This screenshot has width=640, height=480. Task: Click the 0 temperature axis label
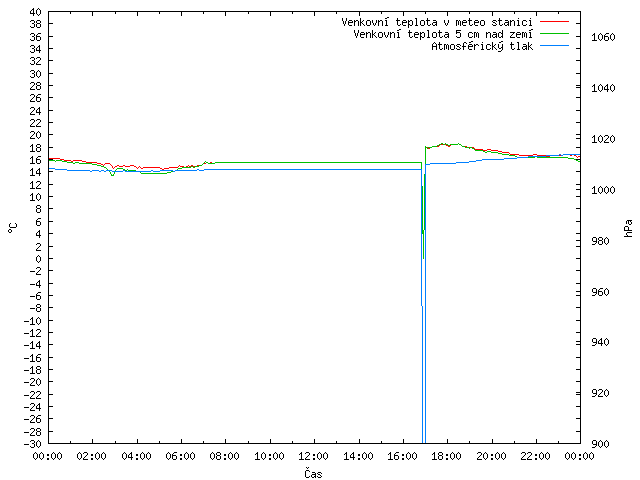click(x=38, y=259)
